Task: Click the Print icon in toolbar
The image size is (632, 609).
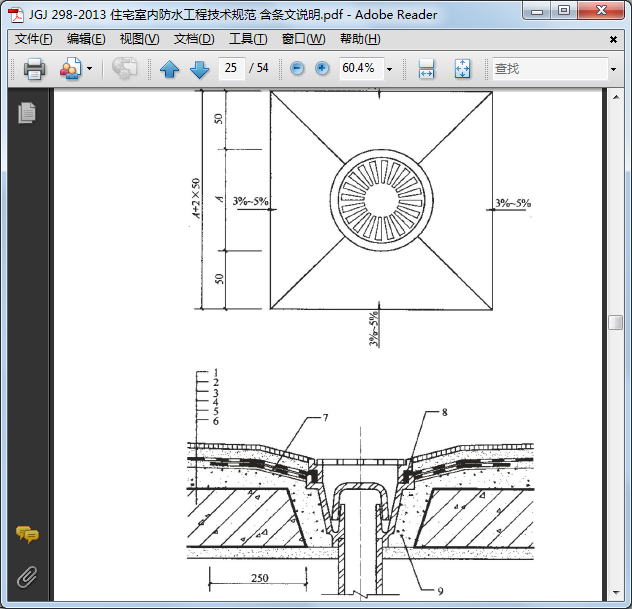Action: pyautogui.click(x=34, y=69)
